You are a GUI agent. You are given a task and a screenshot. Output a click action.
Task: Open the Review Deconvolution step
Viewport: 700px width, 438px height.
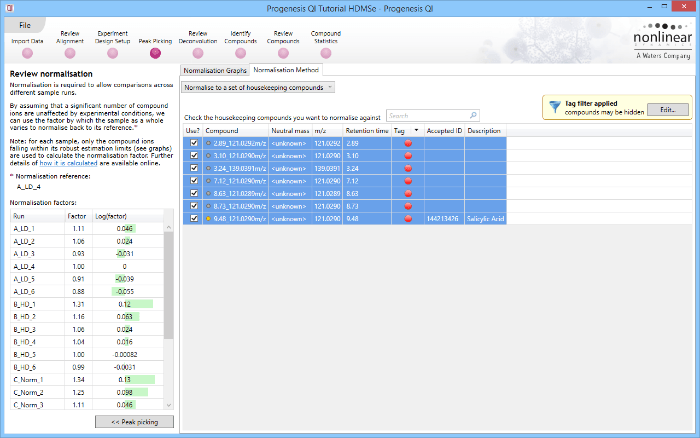(198, 53)
